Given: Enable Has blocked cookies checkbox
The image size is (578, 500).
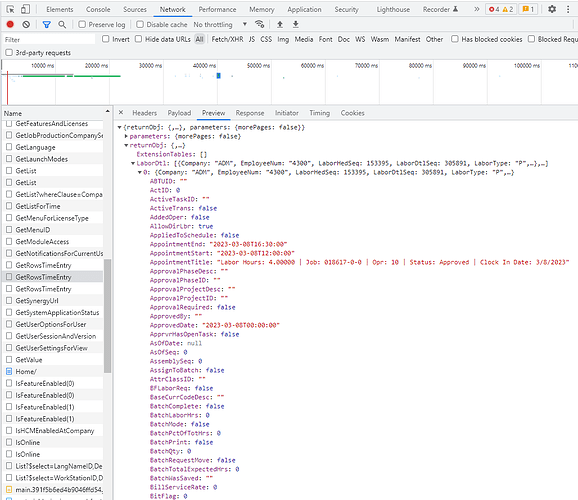Looking at the screenshot, I should (455, 39).
